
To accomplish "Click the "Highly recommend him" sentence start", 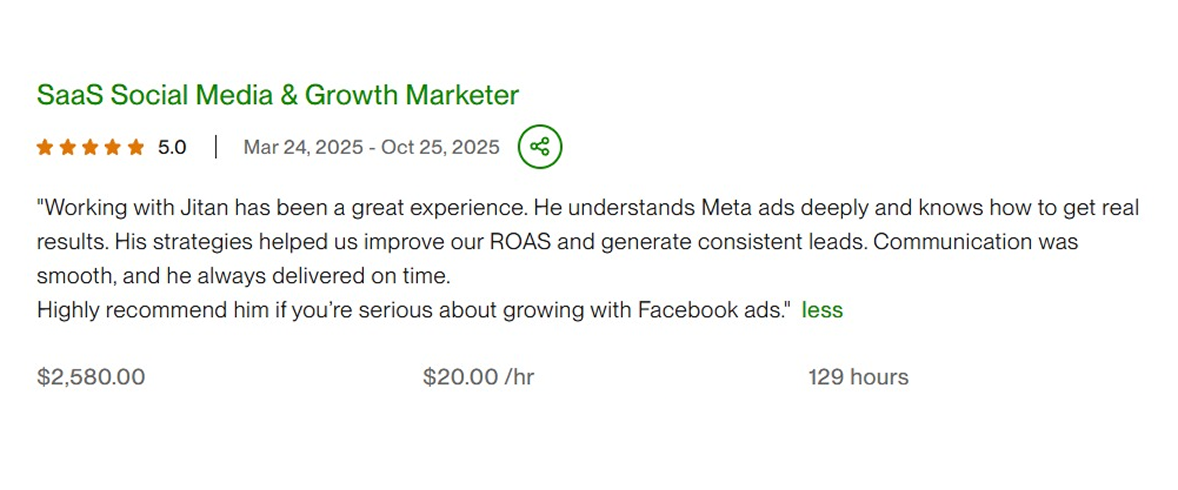I will coord(136,310).
